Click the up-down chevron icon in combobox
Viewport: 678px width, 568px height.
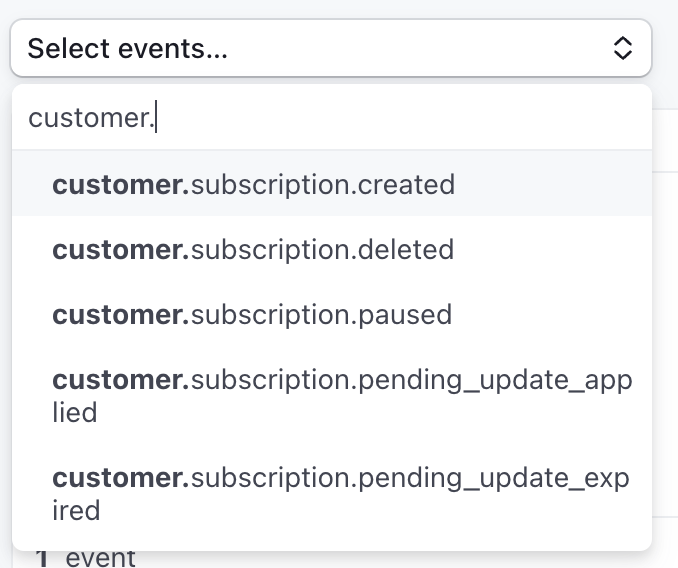click(x=622, y=48)
